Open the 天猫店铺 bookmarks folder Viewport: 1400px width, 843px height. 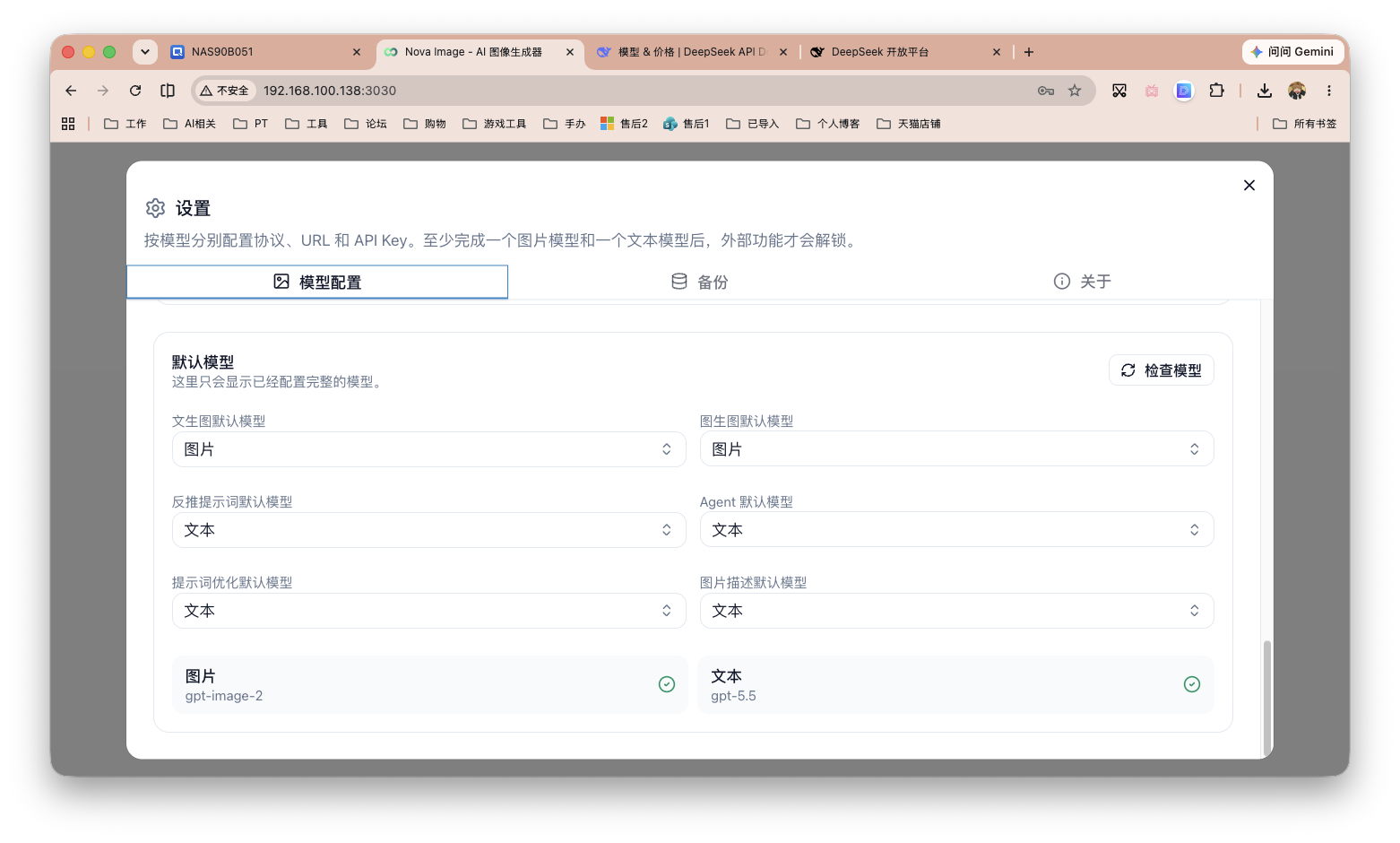click(909, 124)
